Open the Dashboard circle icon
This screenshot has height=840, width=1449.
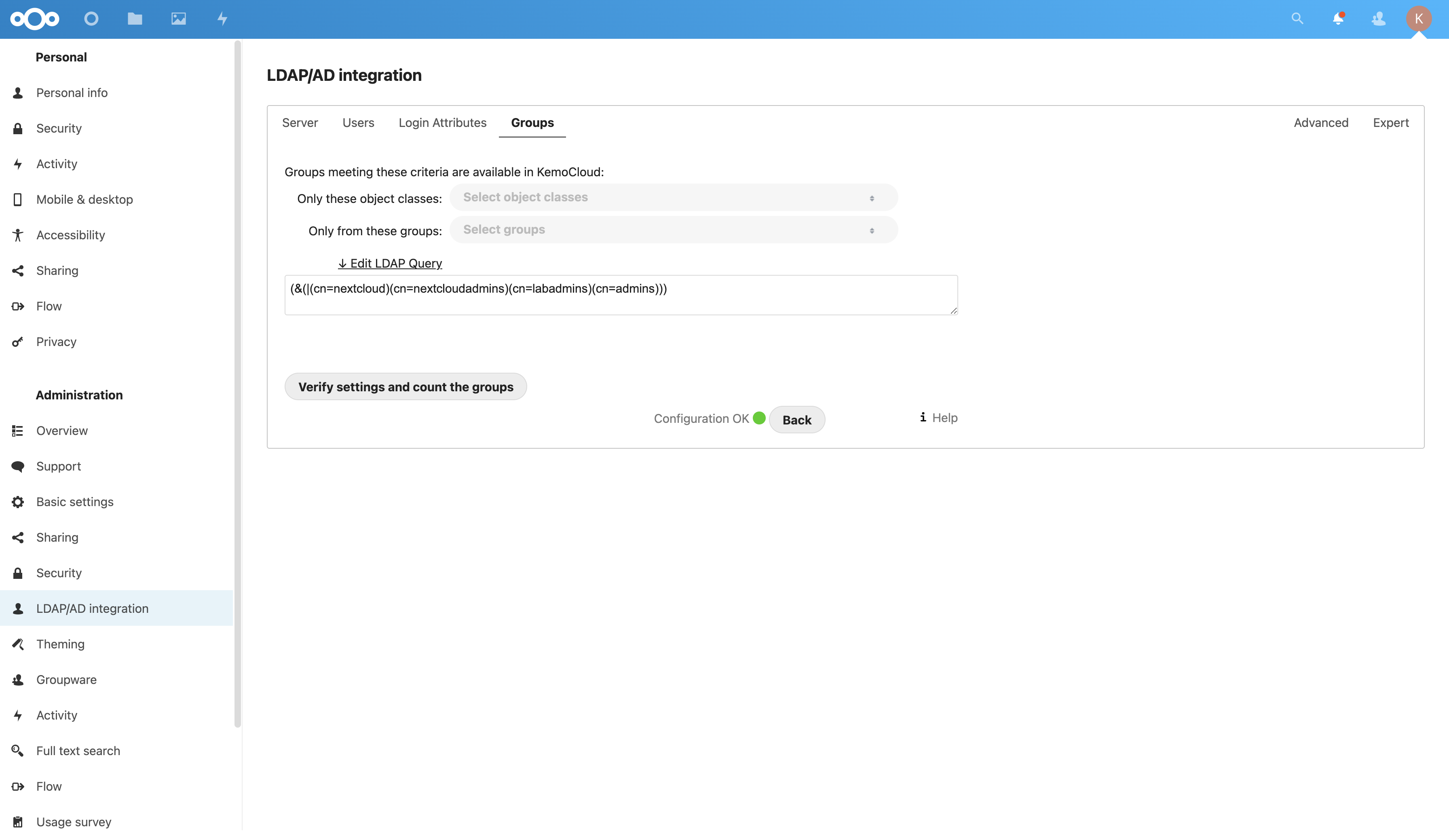pyautogui.click(x=91, y=19)
